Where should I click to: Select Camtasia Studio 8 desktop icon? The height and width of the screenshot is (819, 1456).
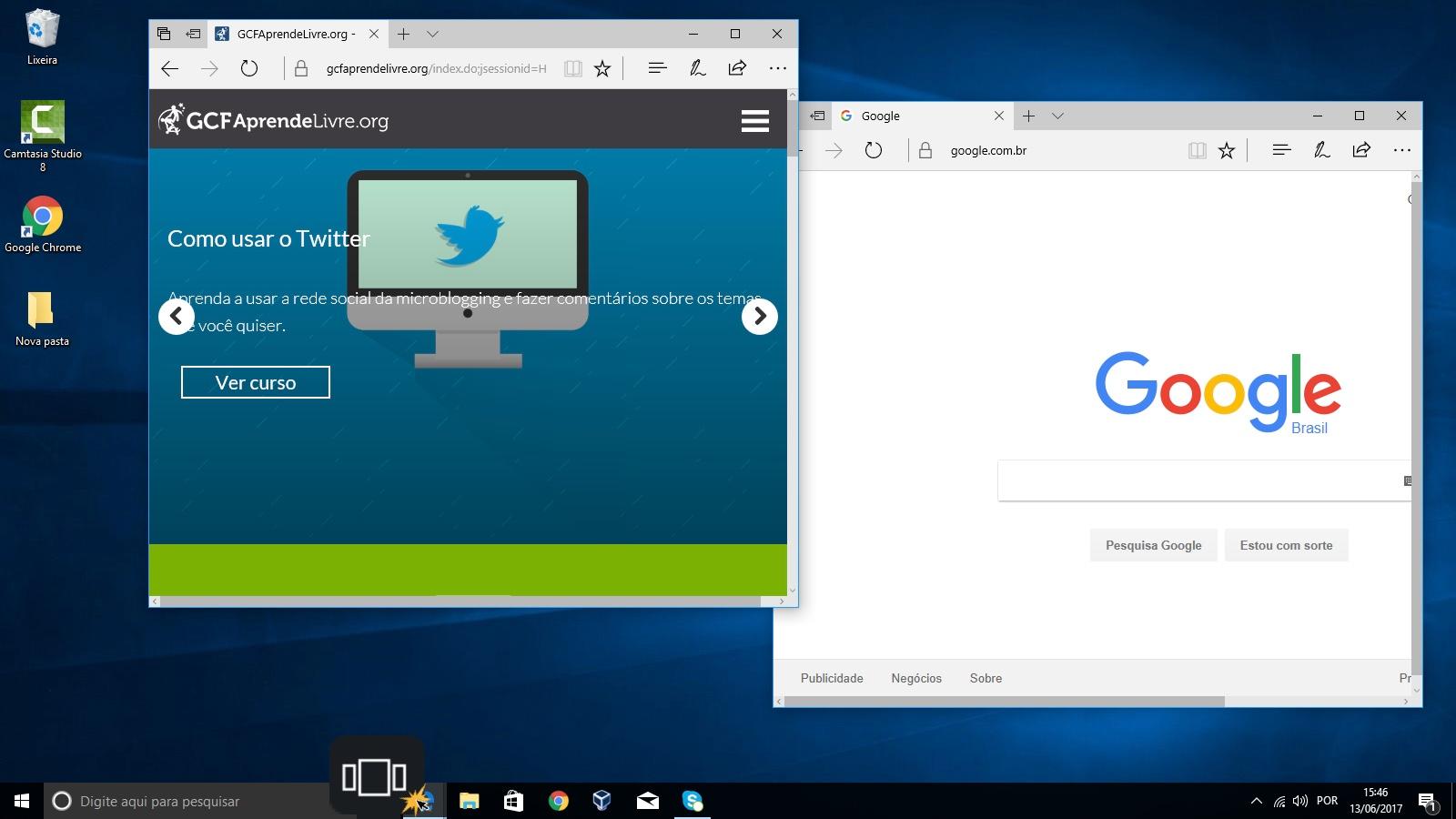42,135
